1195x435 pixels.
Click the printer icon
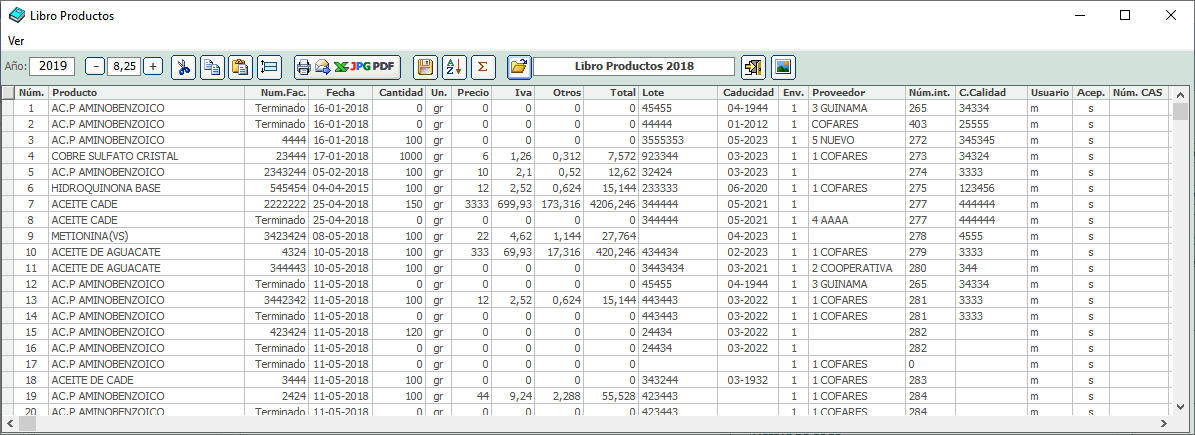click(304, 67)
